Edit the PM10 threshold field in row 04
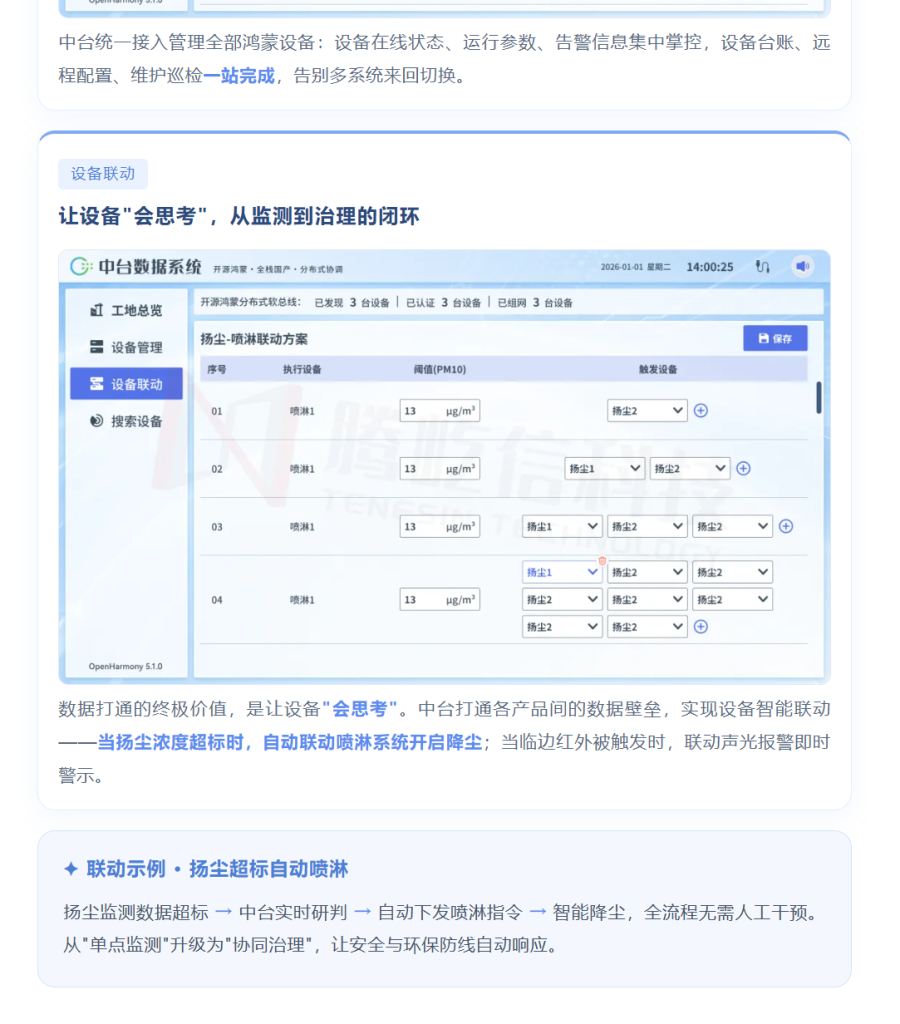Screen dimensions: 900x1024 [x=440, y=600]
